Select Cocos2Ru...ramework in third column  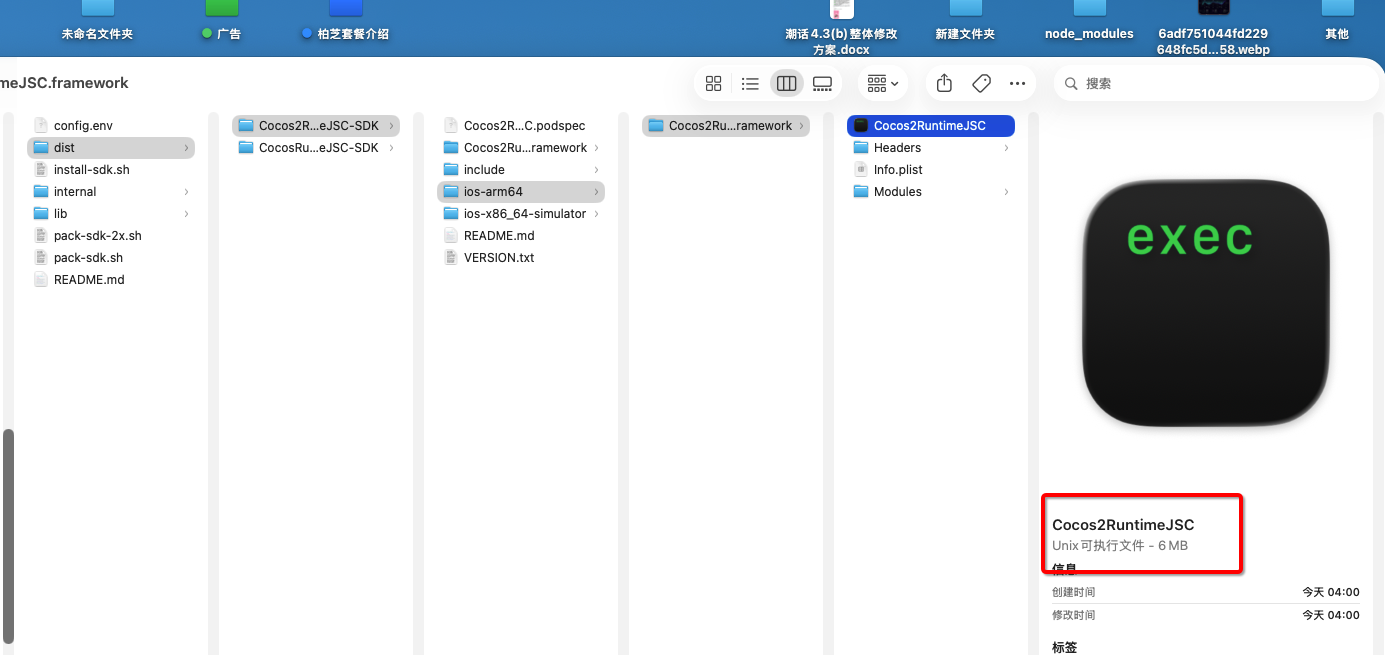(521, 148)
